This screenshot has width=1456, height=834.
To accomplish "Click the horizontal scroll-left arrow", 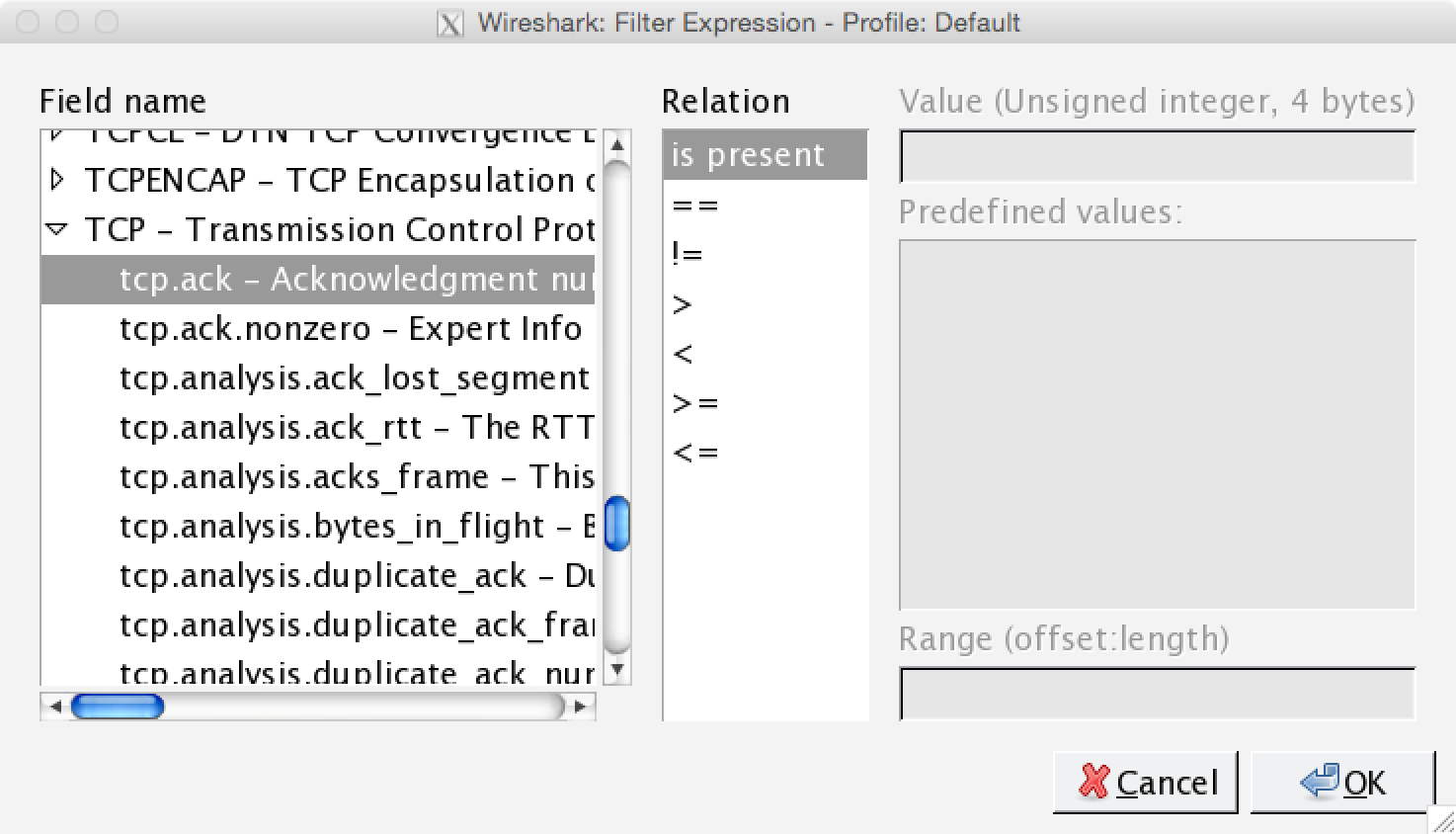I will 54,706.
